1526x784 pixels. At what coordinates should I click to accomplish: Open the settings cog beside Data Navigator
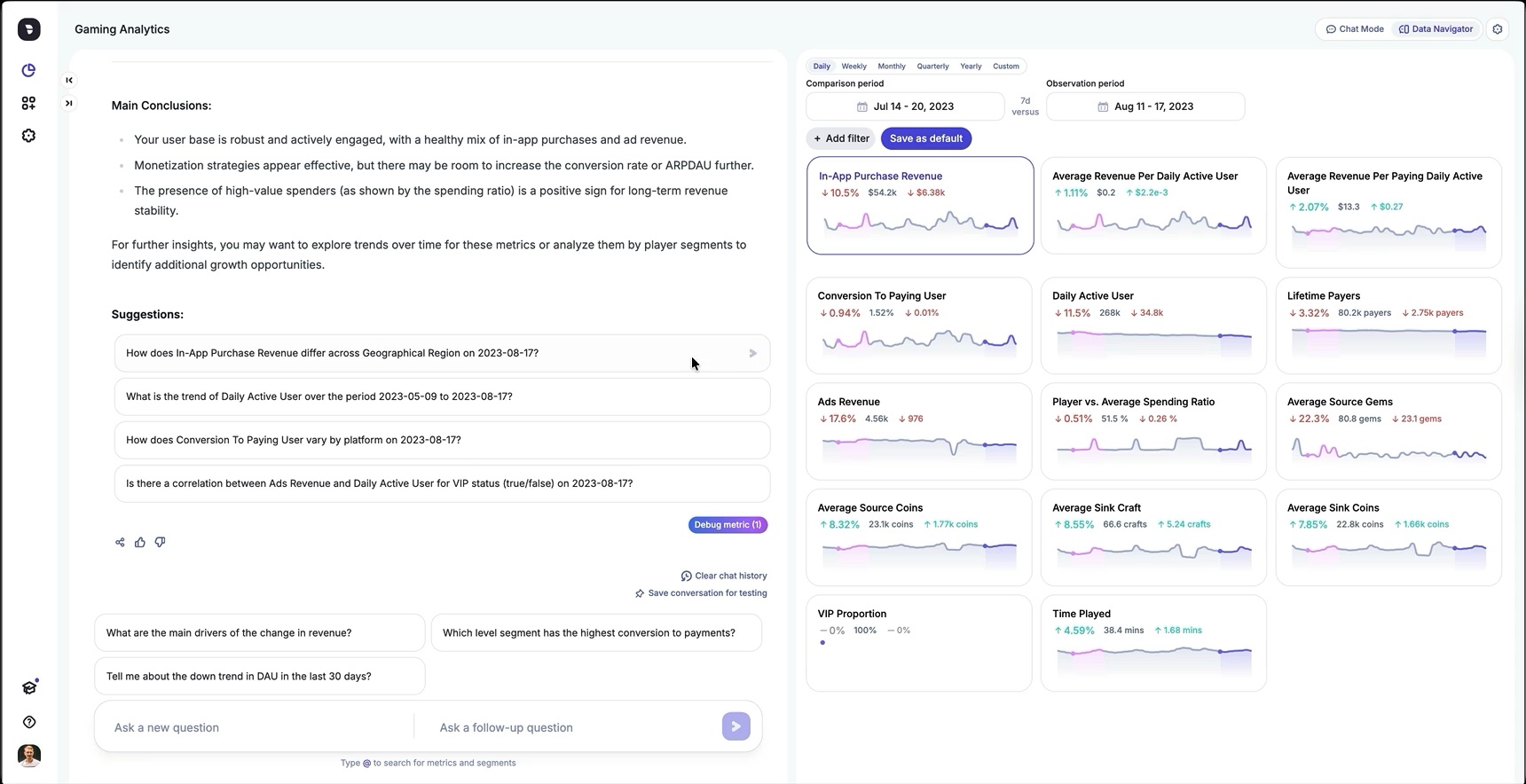pyautogui.click(x=1498, y=29)
